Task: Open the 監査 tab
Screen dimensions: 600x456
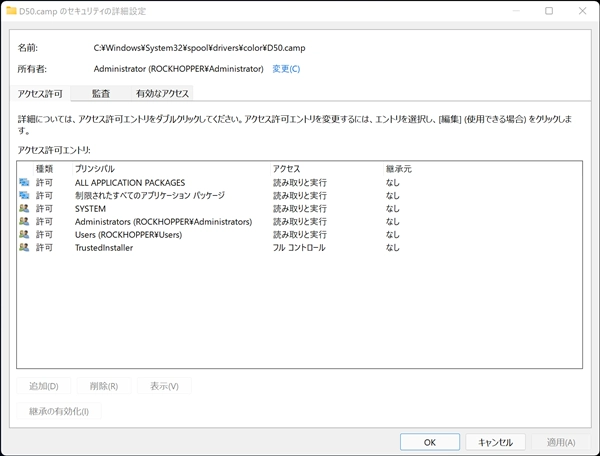Action: pos(101,94)
